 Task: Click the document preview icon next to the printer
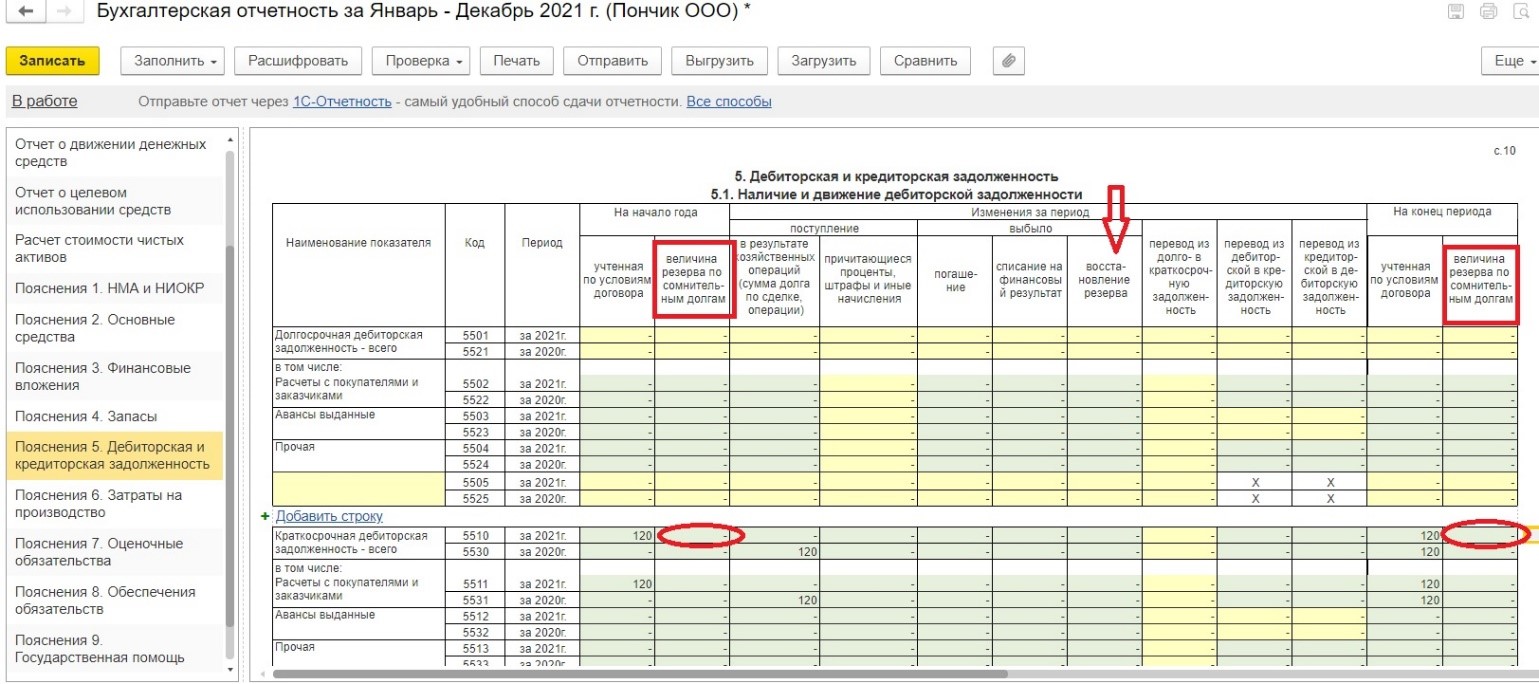pos(1520,12)
